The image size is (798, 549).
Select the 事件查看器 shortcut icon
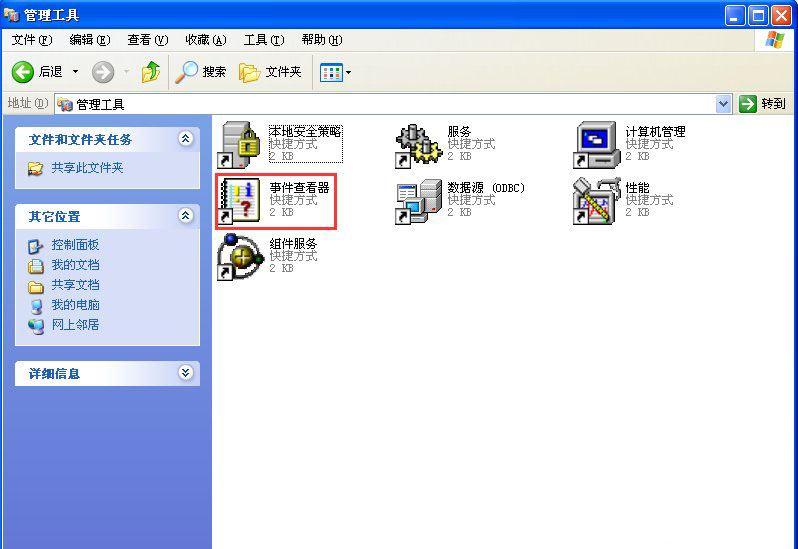point(239,200)
